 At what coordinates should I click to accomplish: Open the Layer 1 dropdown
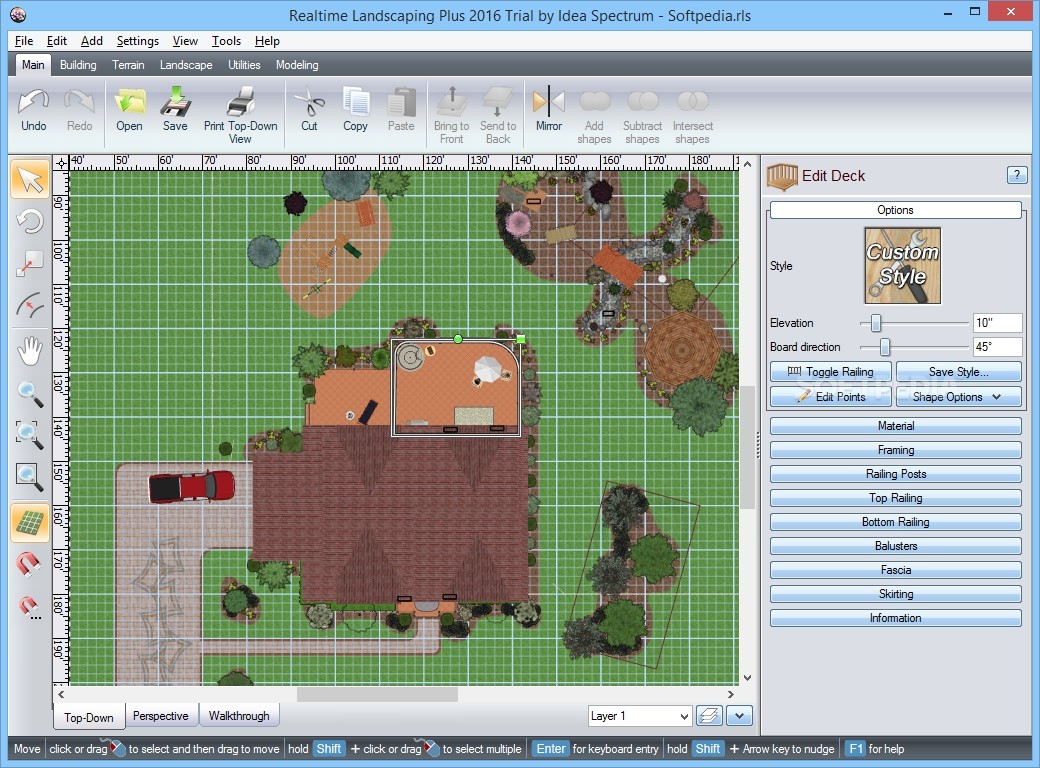click(x=640, y=716)
